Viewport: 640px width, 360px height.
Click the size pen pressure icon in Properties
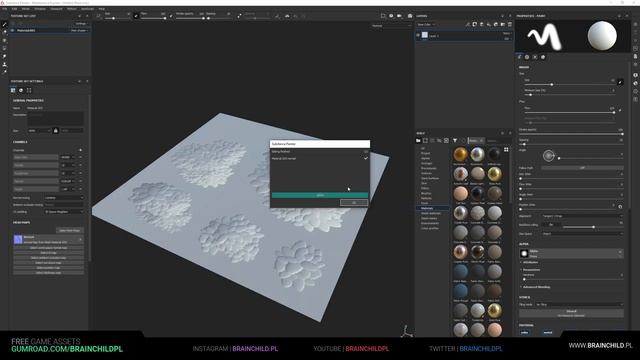tap(620, 82)
